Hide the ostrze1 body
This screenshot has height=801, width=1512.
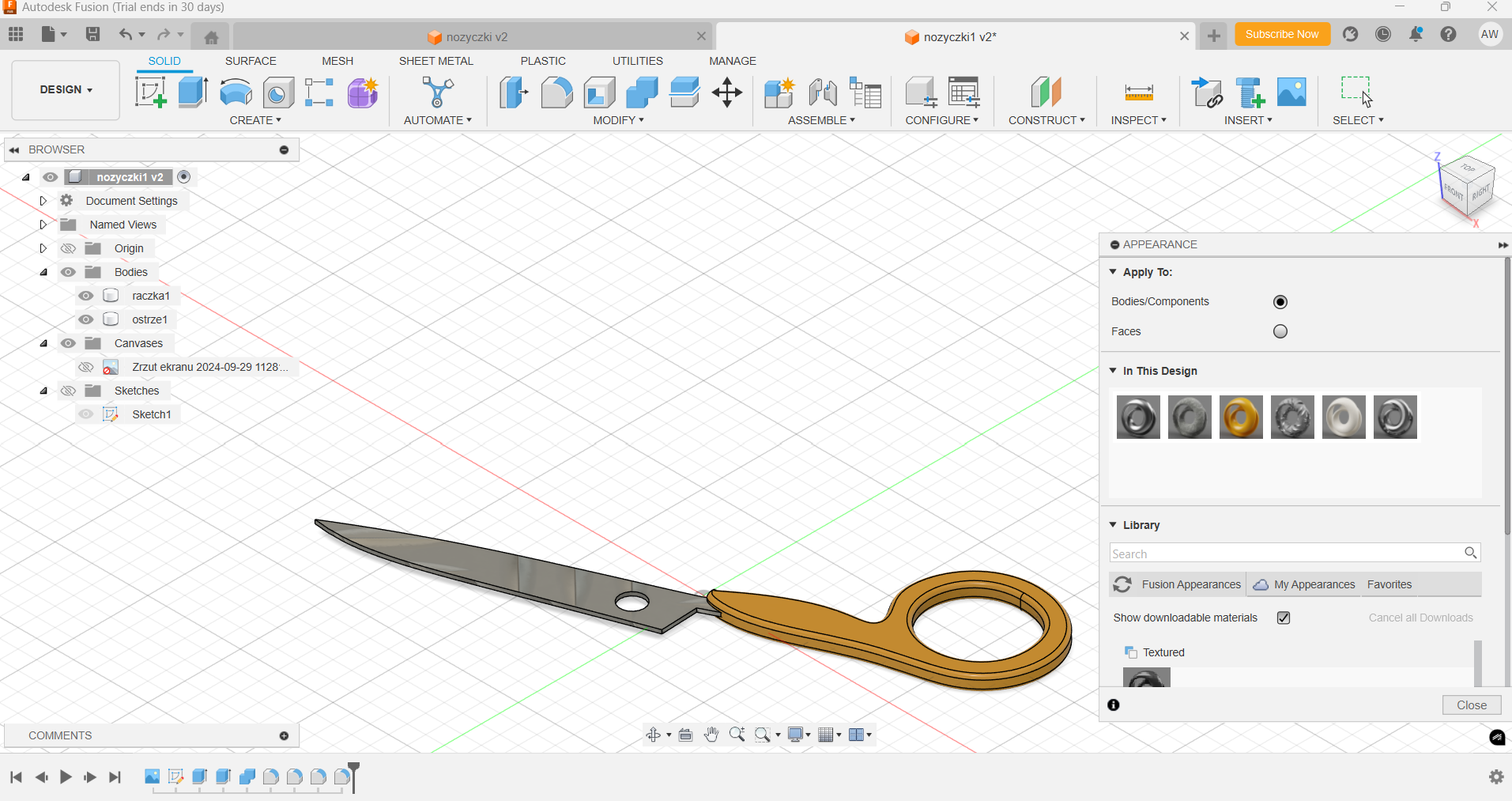pyautogui.click(x=86, y=319)
